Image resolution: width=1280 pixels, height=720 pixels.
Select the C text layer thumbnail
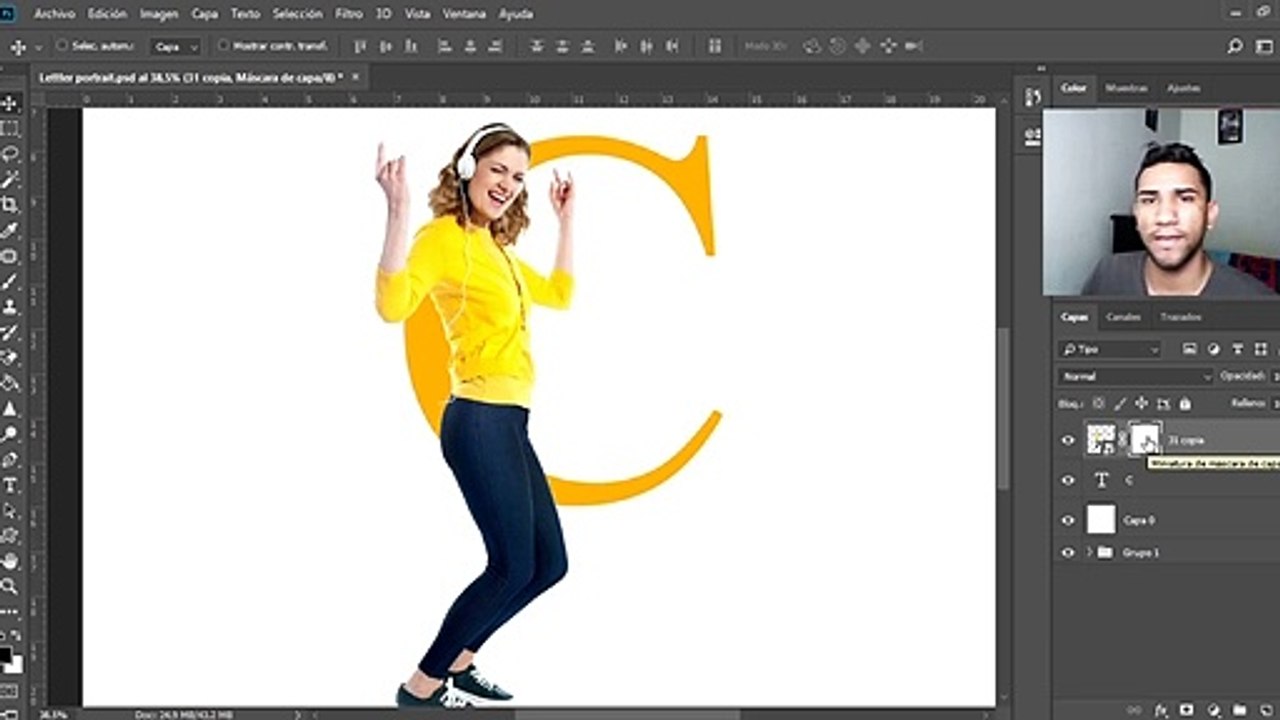1101,480
